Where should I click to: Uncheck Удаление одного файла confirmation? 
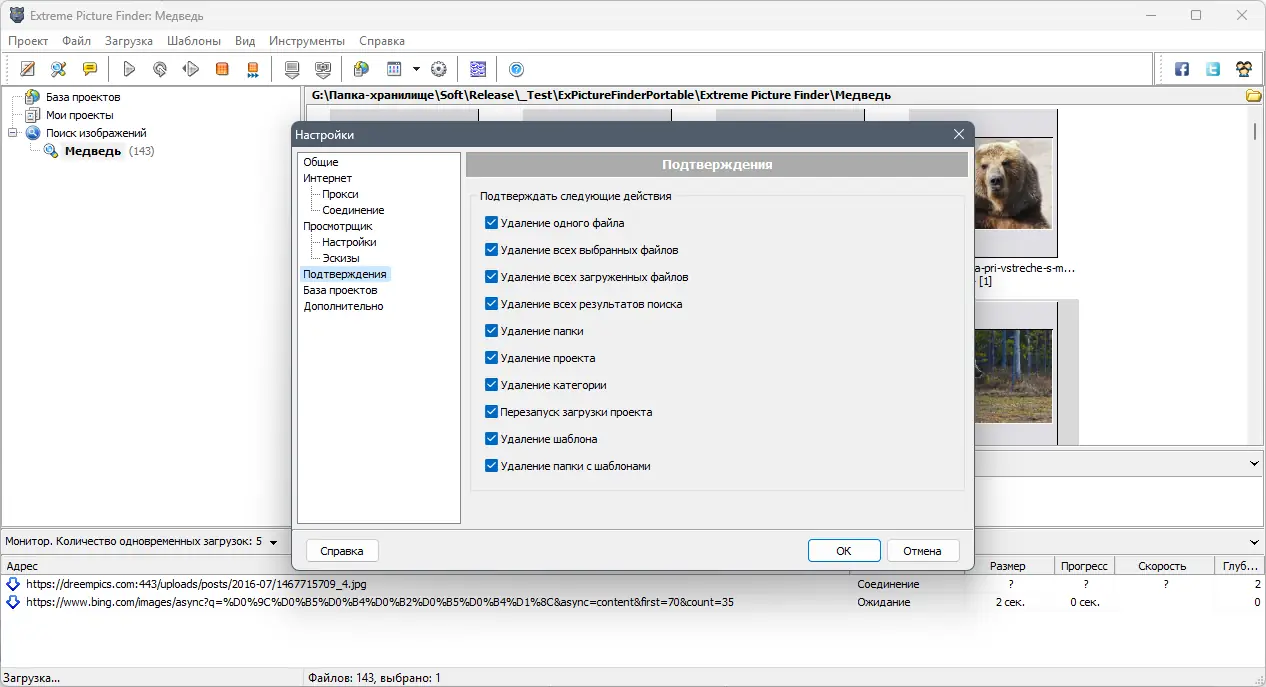(x=491, y=222)
